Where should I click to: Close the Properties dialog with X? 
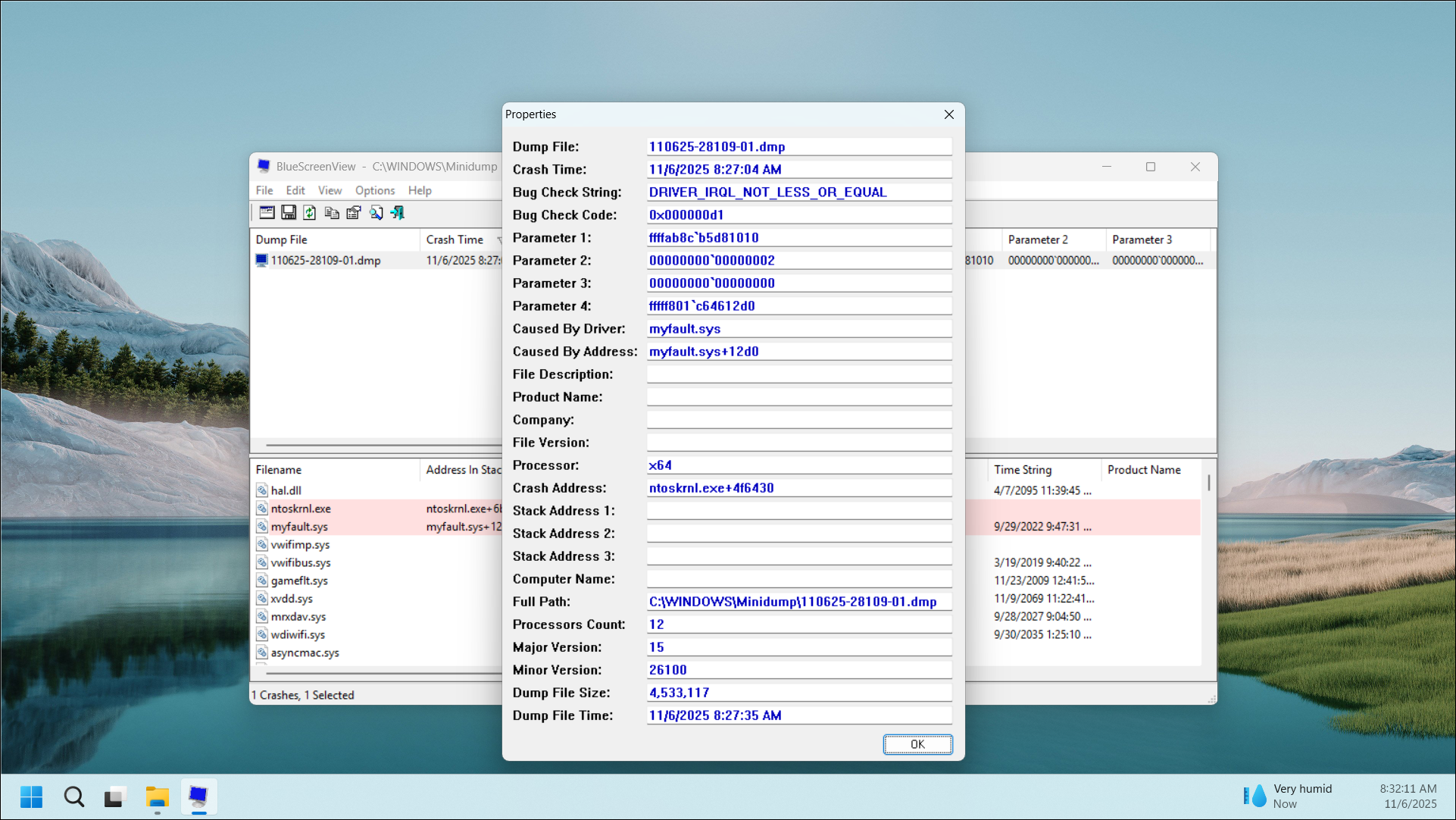[x=948, y=114]
